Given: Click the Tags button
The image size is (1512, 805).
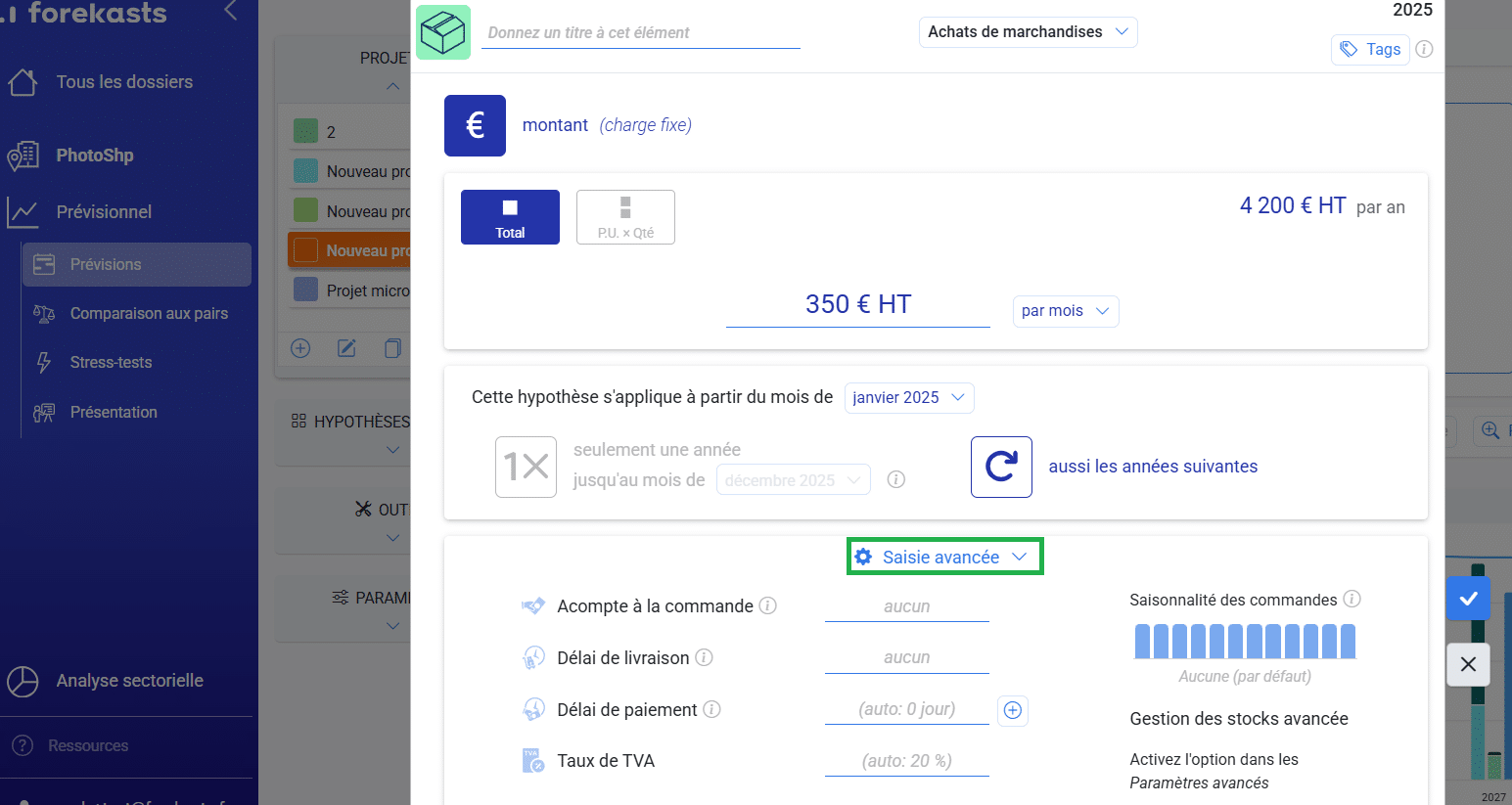Looking at the screenshot, I should pyautogui.click(x=1369, y=49).
